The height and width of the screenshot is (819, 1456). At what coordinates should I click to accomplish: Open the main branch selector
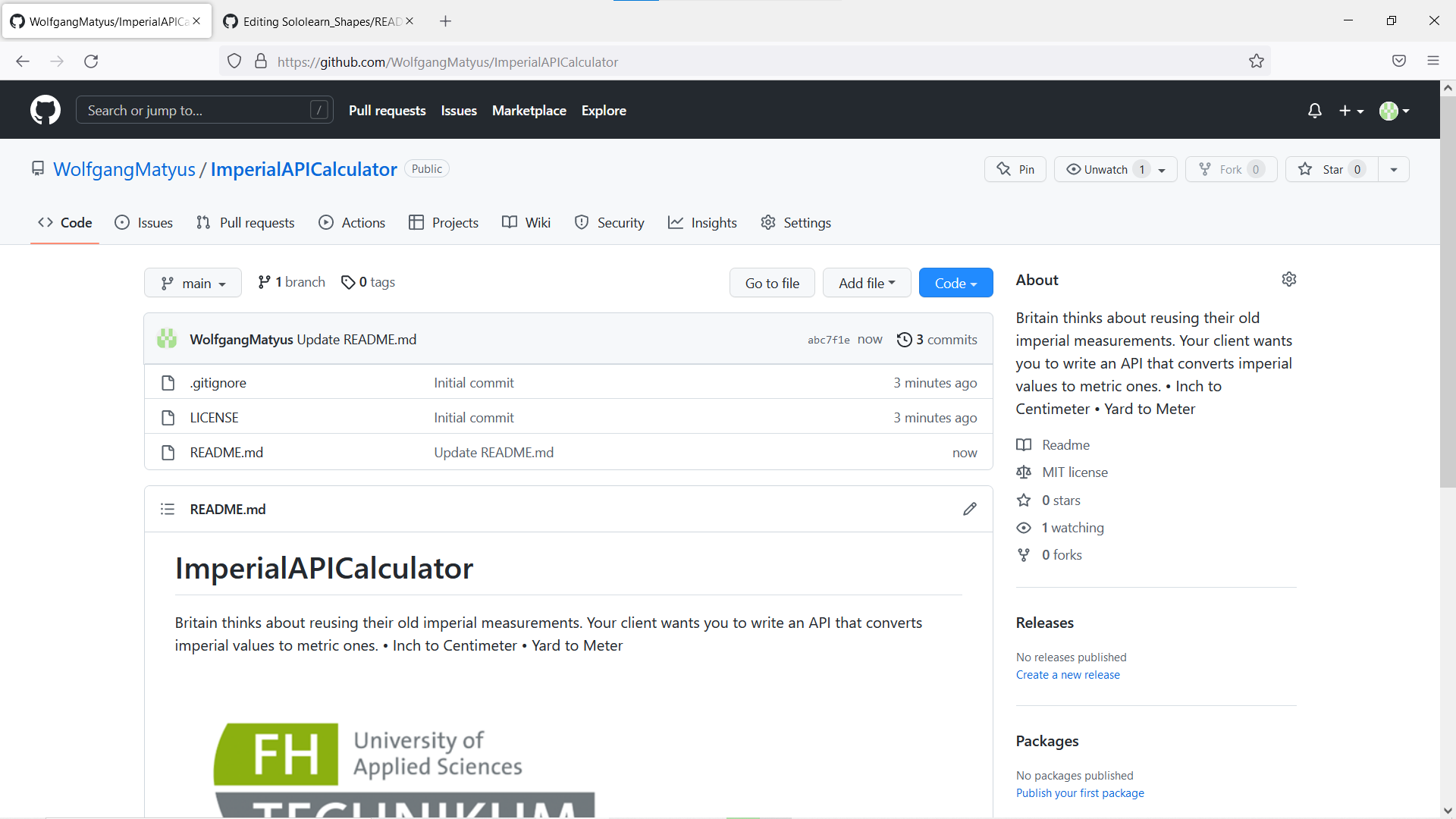coord(193,283)
